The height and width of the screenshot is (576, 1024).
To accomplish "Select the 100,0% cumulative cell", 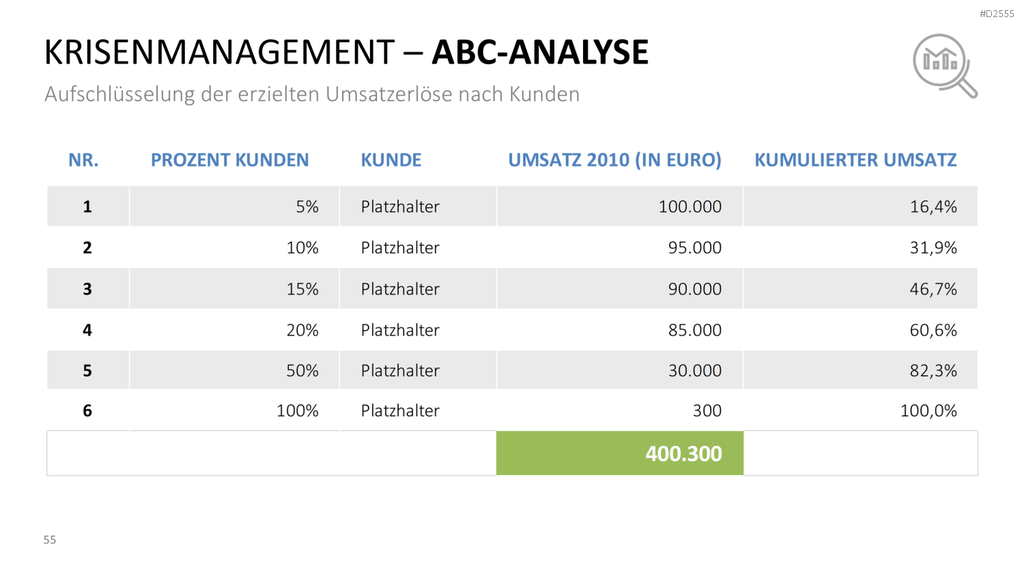I will click(x=861, y=410).
